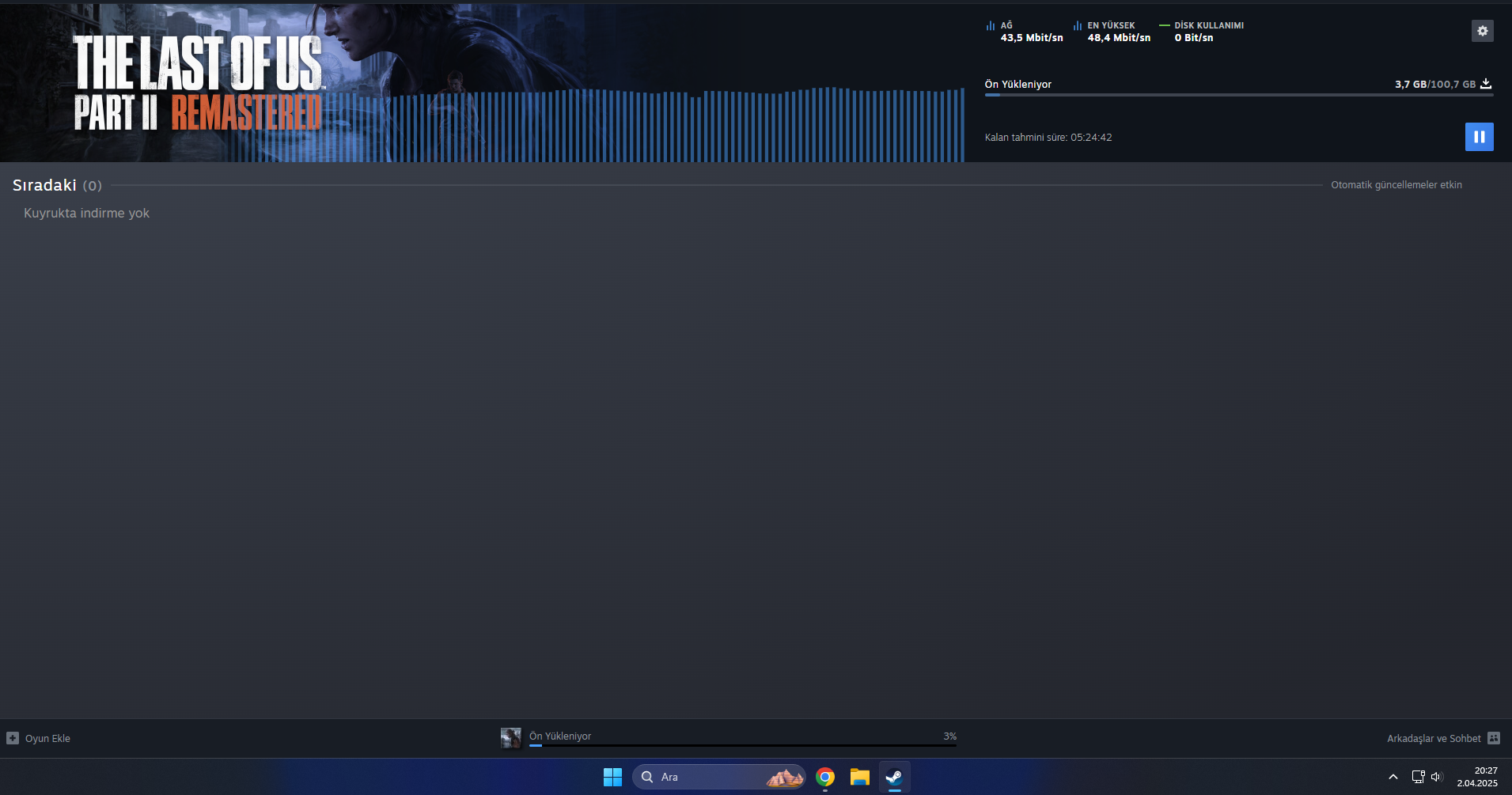Click the download arrow icon beside 100,7 GB
The height and width of the screenshot is (795, 1512).
[1486, 84]
